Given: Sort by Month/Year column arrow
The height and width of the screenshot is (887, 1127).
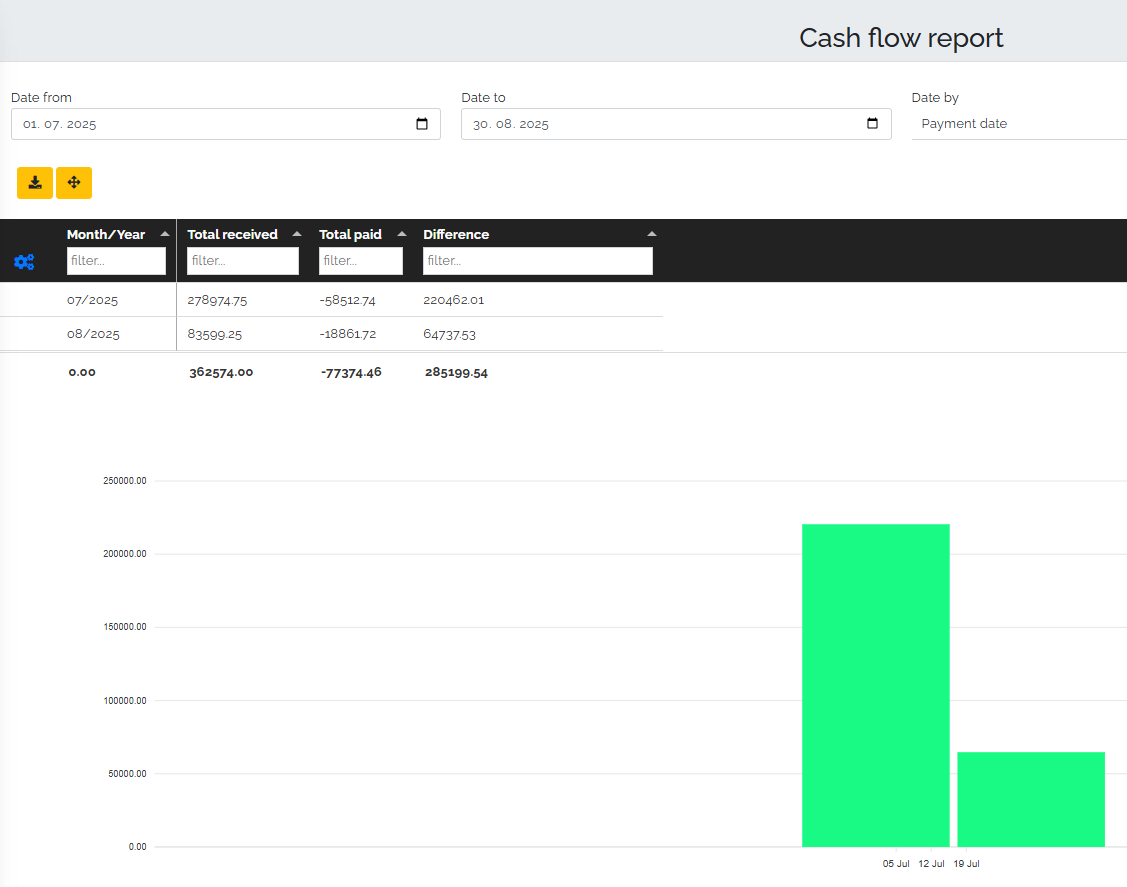Looking at the screenshot, I should click(x=165, y=234).
